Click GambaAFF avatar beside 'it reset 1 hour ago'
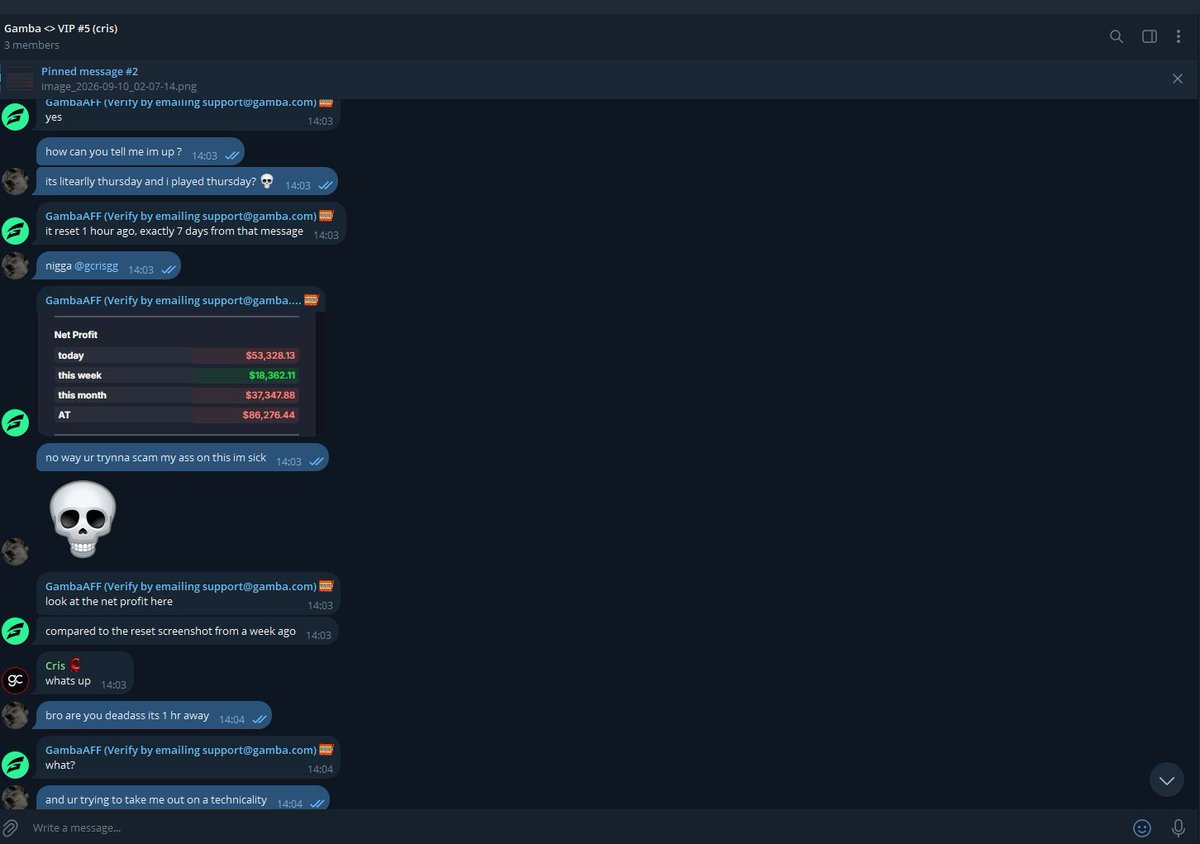 (15, 230)
